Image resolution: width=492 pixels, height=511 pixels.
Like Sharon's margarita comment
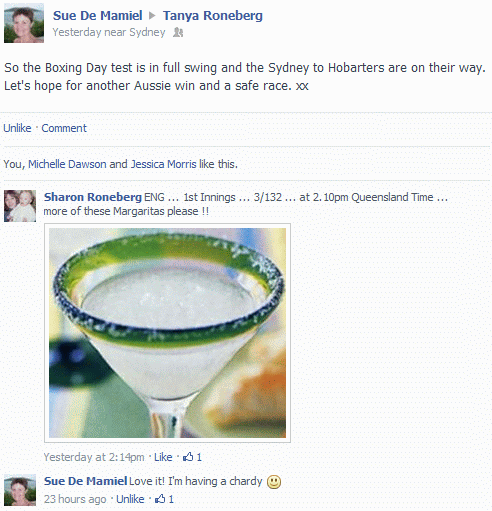(x=163, y=457)
